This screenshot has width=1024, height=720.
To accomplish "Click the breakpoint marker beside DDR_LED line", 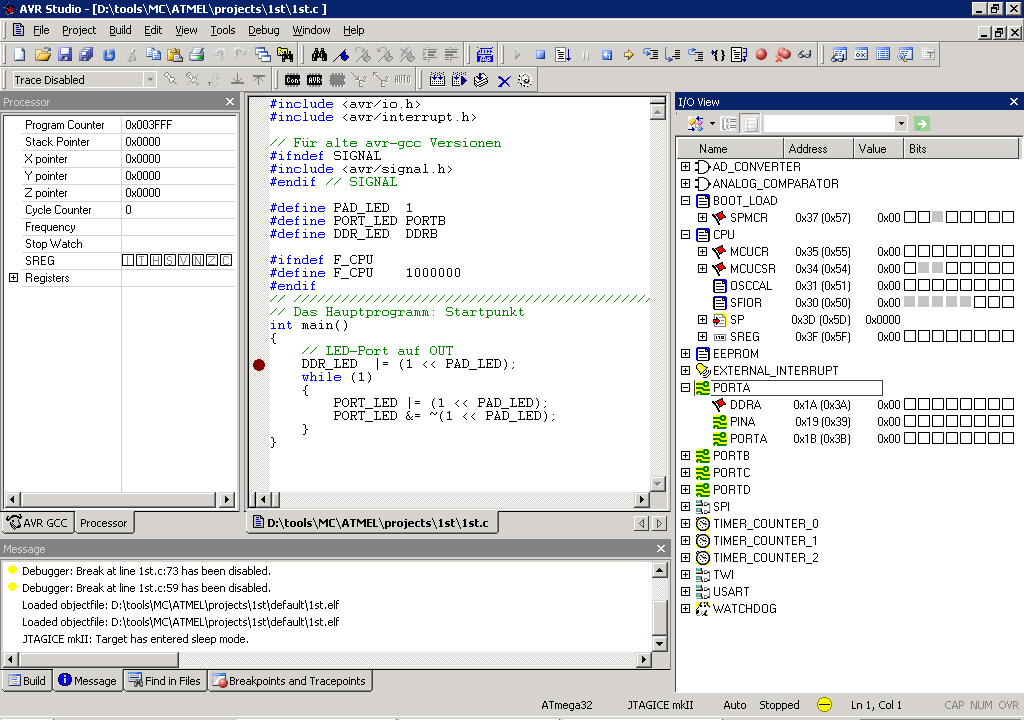I will tap(259, 365).
